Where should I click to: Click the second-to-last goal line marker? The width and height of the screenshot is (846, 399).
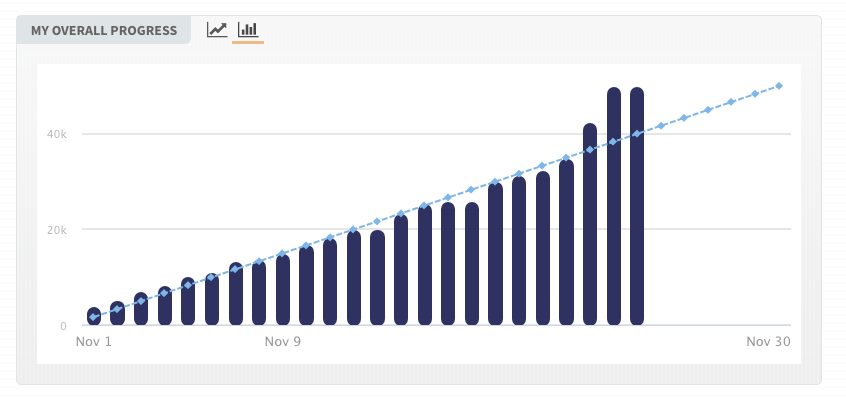pos(755,94)
